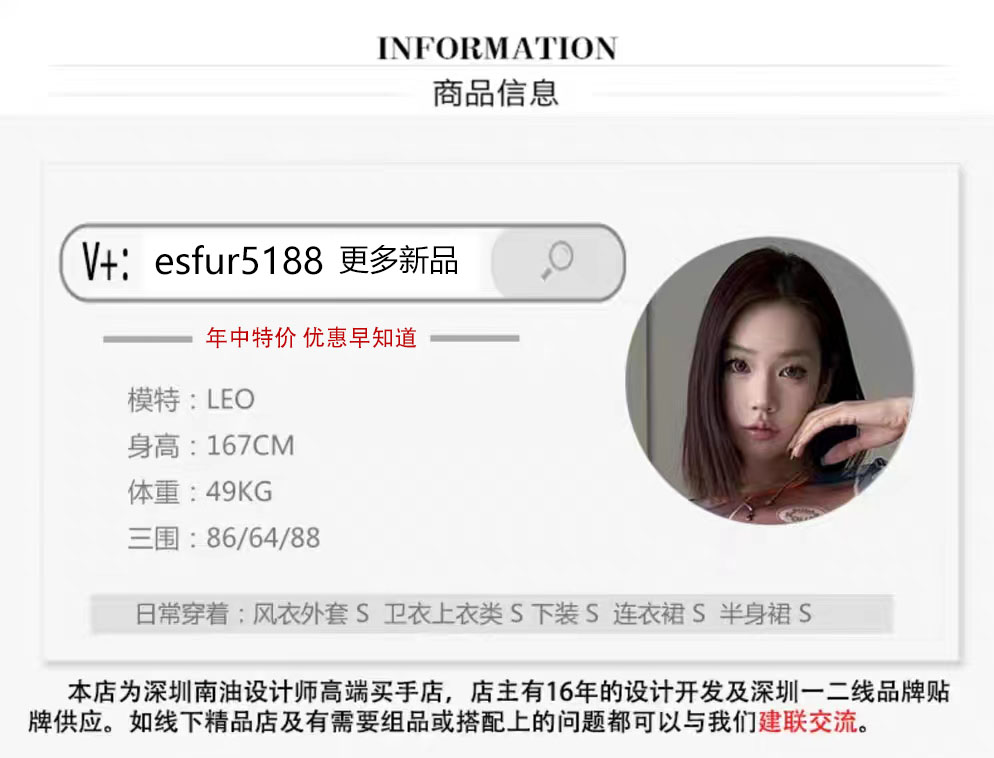Image resolution: width=994 pixels, height=758 pixels.
Task: Click the INFORMATION heading
Action: [x=497, y=48]
